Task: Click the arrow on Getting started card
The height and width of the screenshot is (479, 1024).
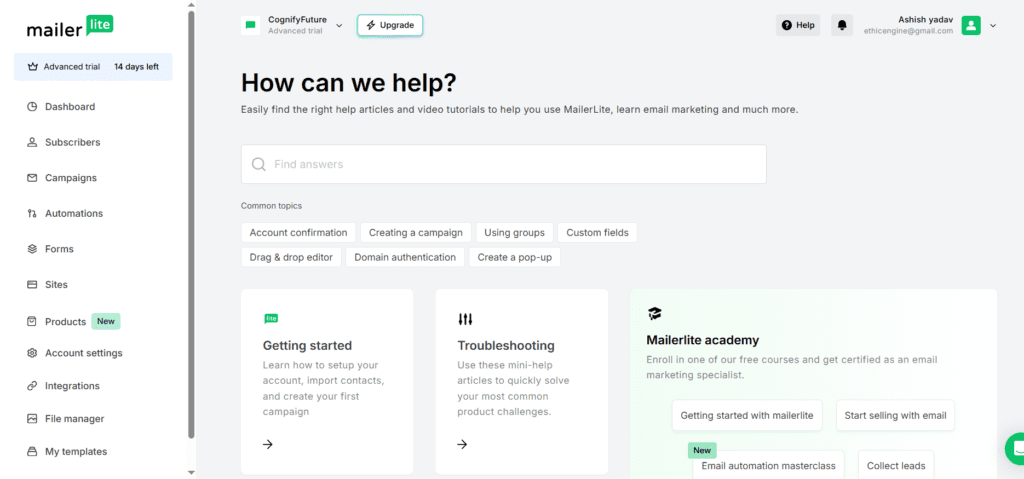Action: (268, 444)
